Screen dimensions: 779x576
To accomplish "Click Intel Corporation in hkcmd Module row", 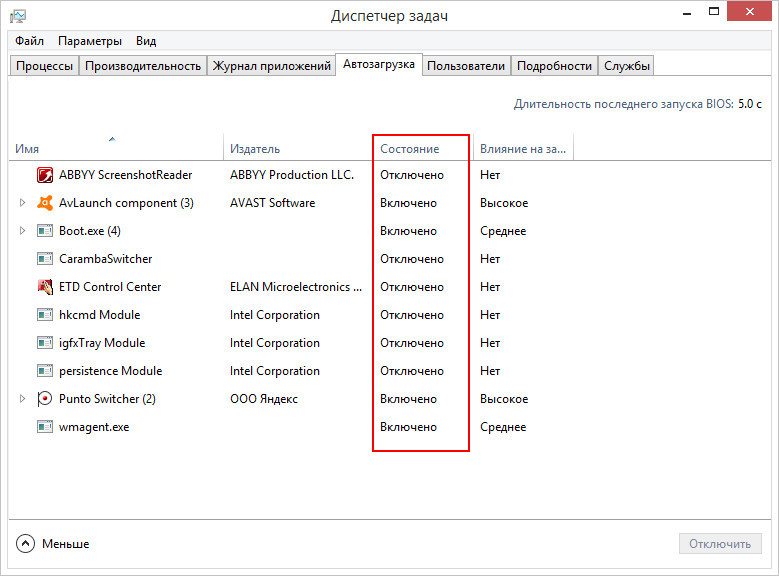I will click(x=275, y=315).
